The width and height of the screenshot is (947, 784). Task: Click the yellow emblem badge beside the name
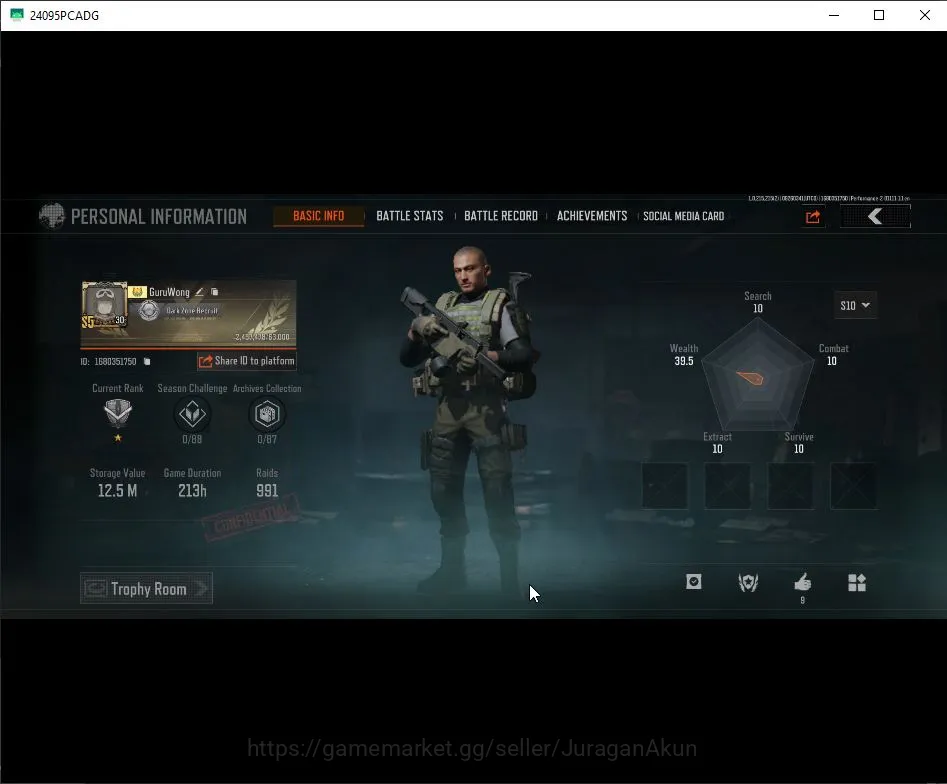(x=137, y=292)
